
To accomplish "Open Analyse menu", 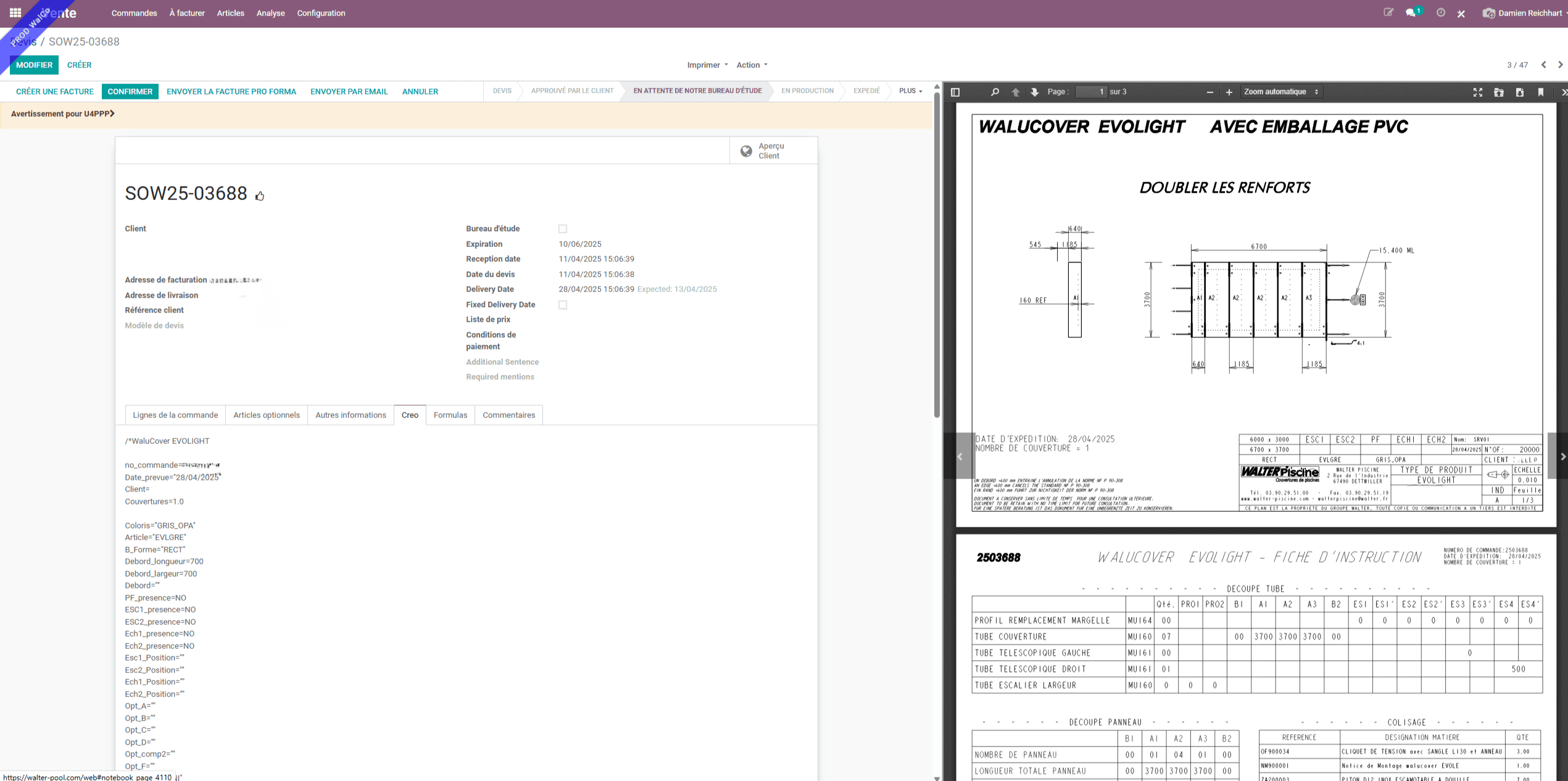I will (270, 13).
